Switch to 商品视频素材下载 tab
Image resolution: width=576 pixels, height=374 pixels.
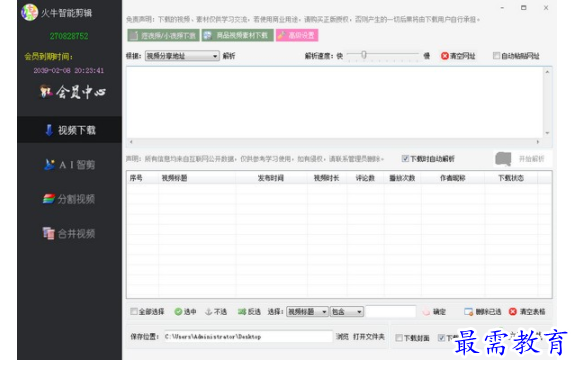[x=237, y=35]
